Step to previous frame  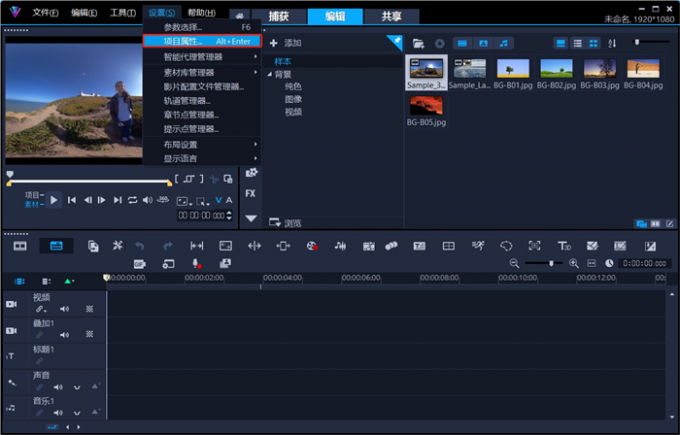(x=88, y=200)
